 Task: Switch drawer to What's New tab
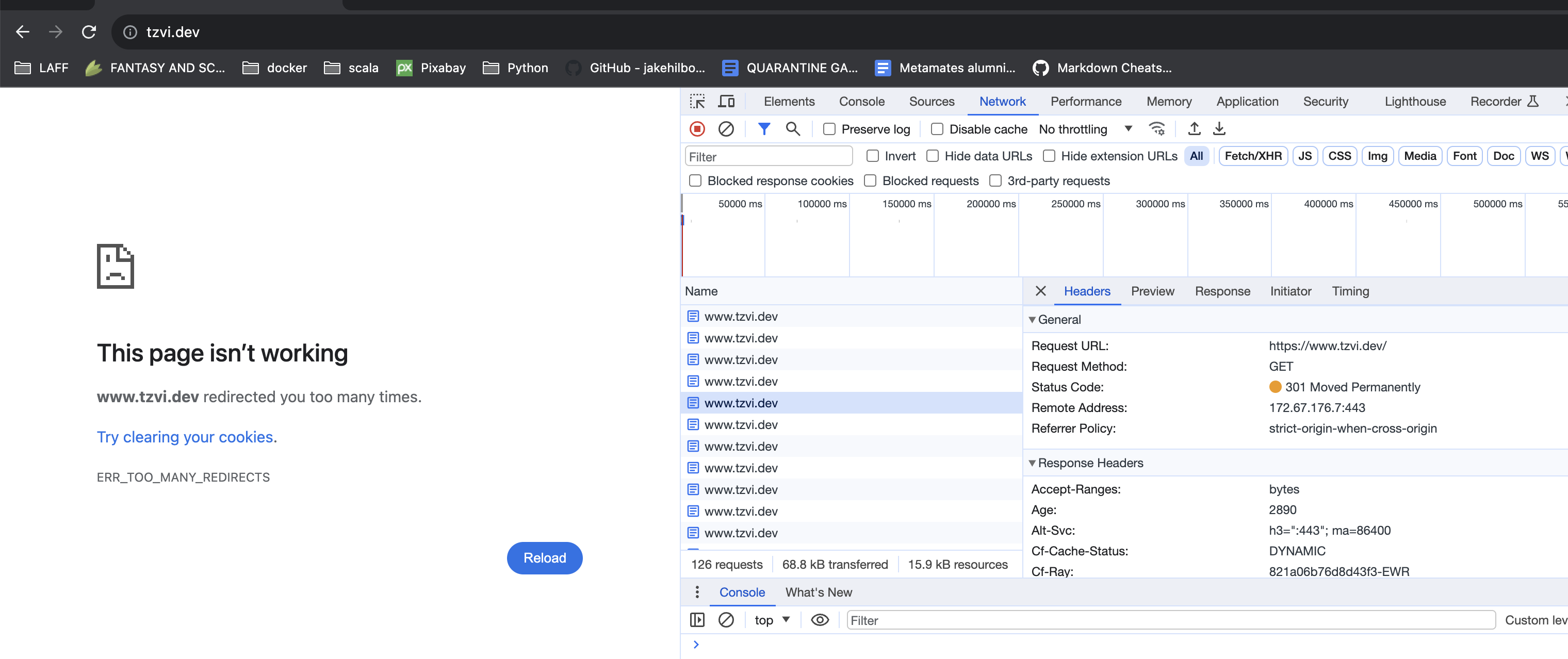coord(818,592)
